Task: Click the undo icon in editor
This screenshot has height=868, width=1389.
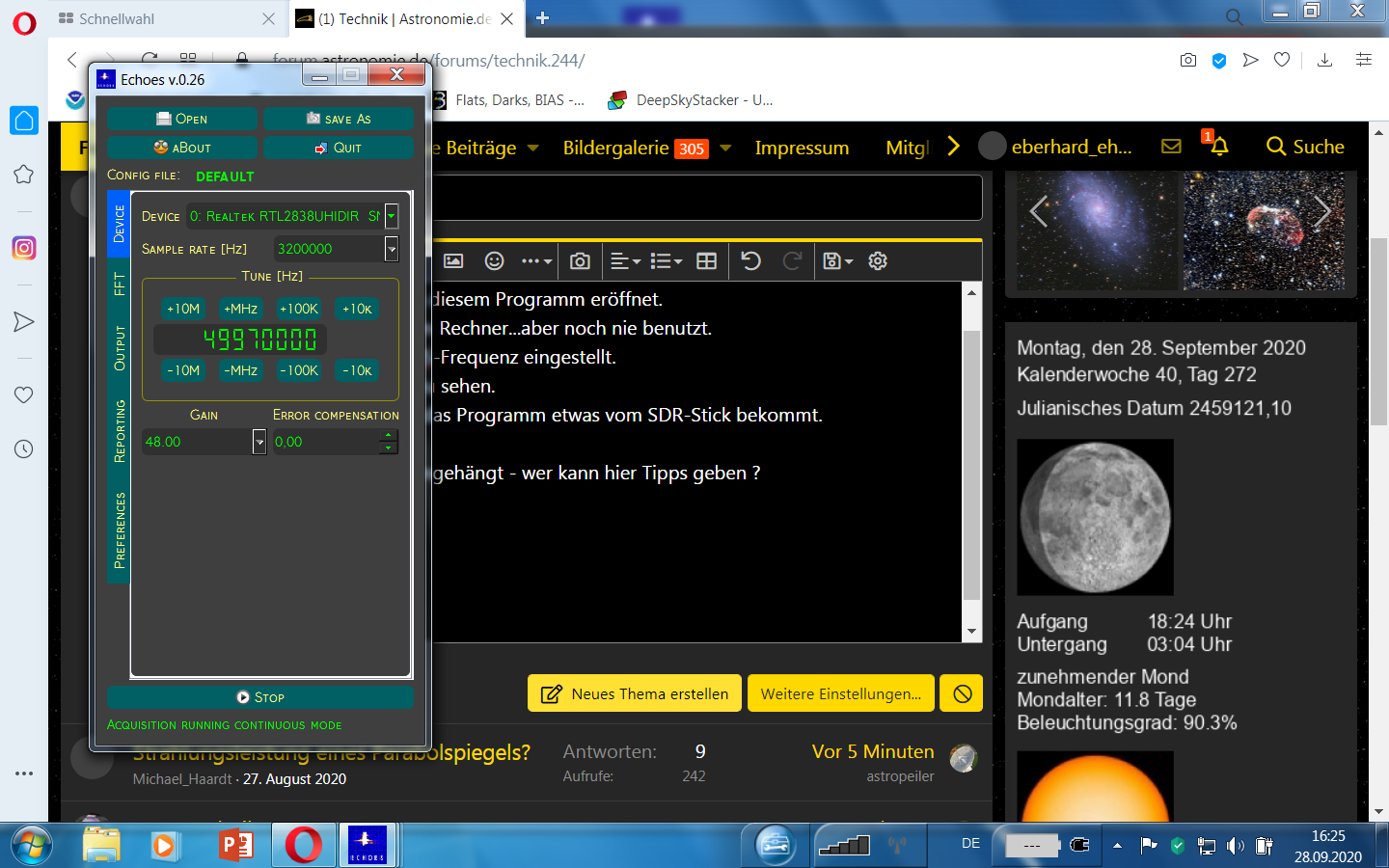Action: click(751, 261)
